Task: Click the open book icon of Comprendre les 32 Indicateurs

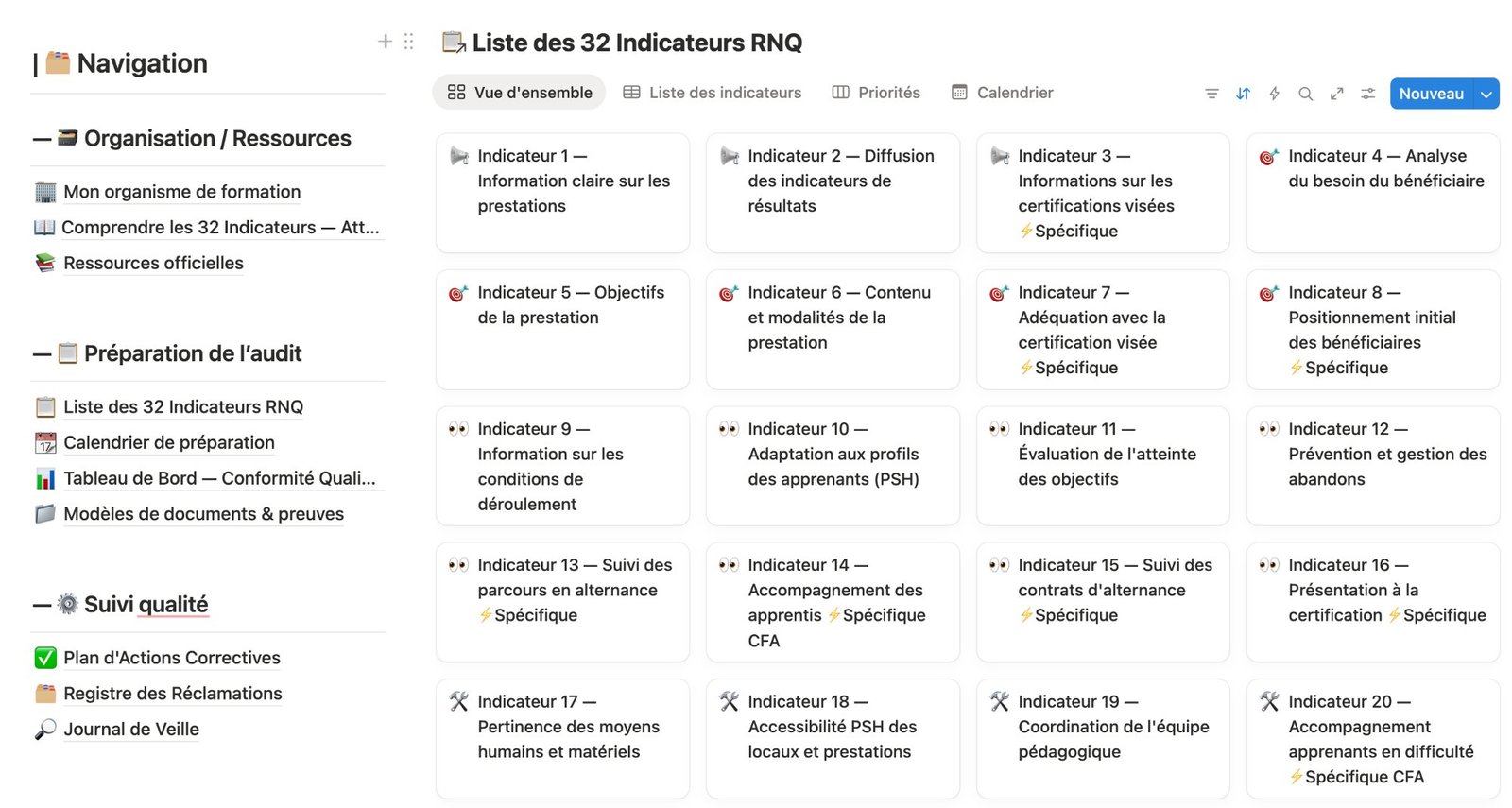Action: pyautogui.click(x=44, y=228)
